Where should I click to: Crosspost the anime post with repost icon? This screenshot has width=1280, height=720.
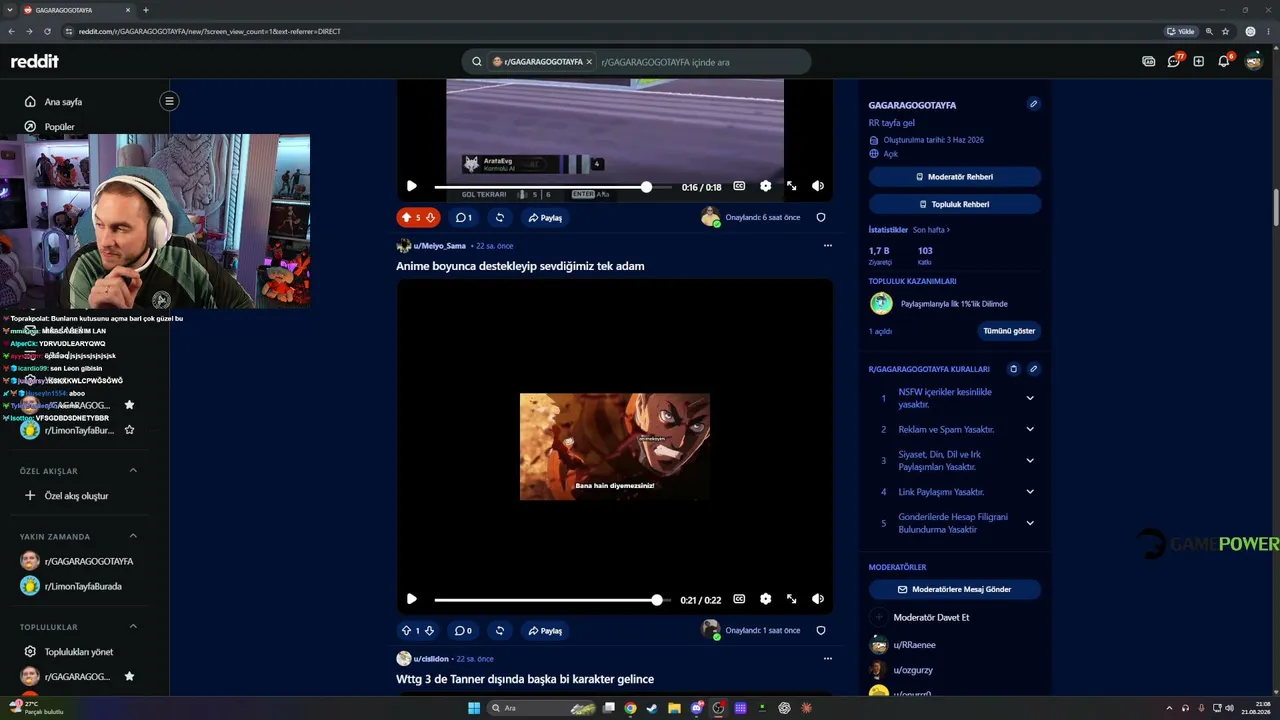point(499,630)
